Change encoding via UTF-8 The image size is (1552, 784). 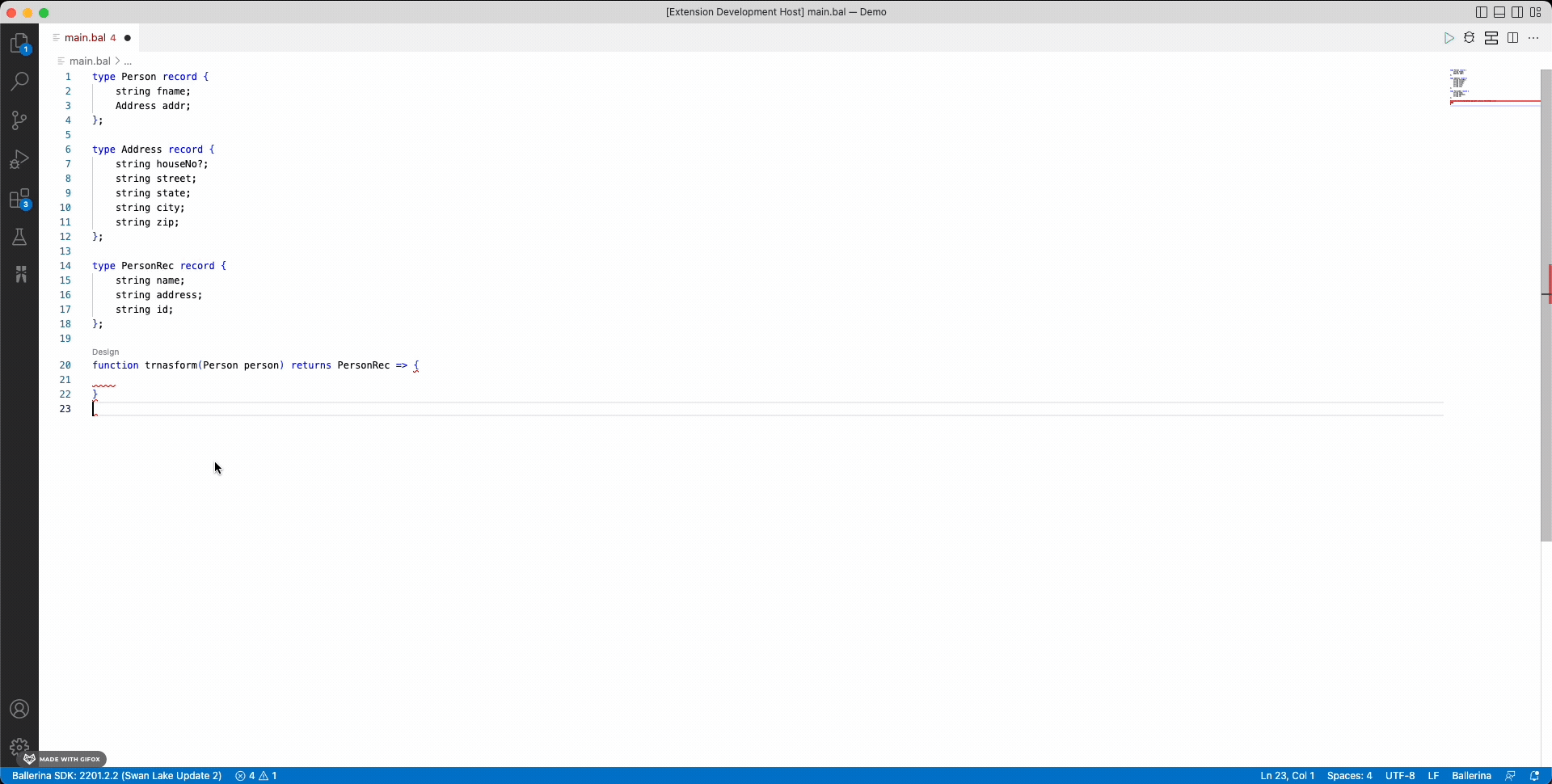[1400, 776]
